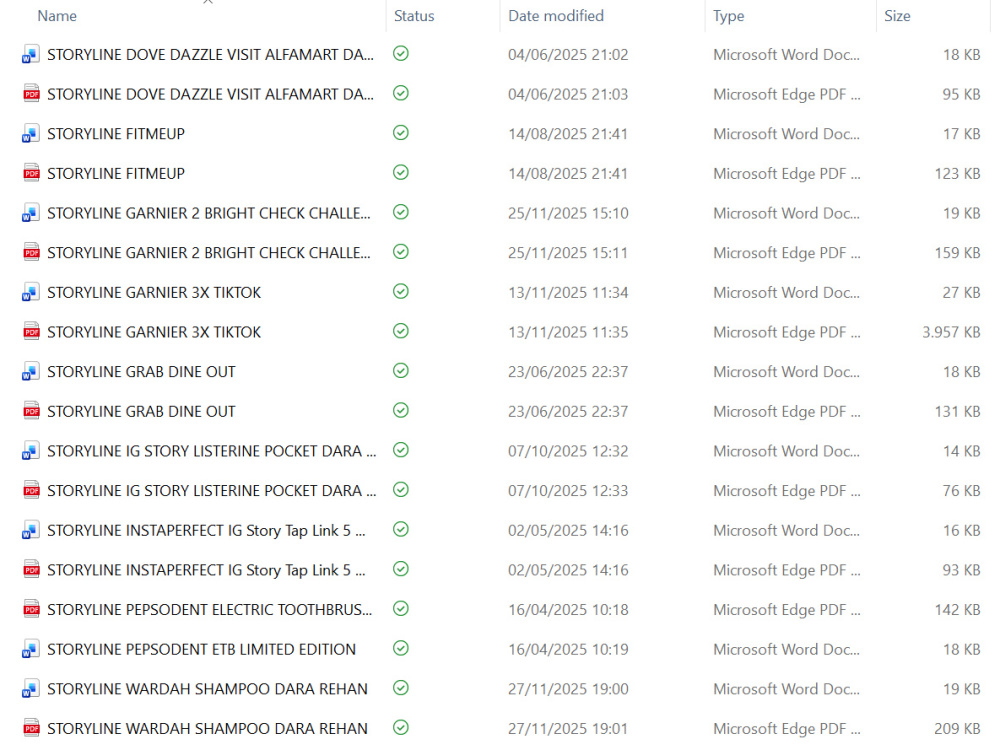Click the 16 KB size value
This screenshot has width=1000, height=750.
pyautogui.click(x=961, y=531)
